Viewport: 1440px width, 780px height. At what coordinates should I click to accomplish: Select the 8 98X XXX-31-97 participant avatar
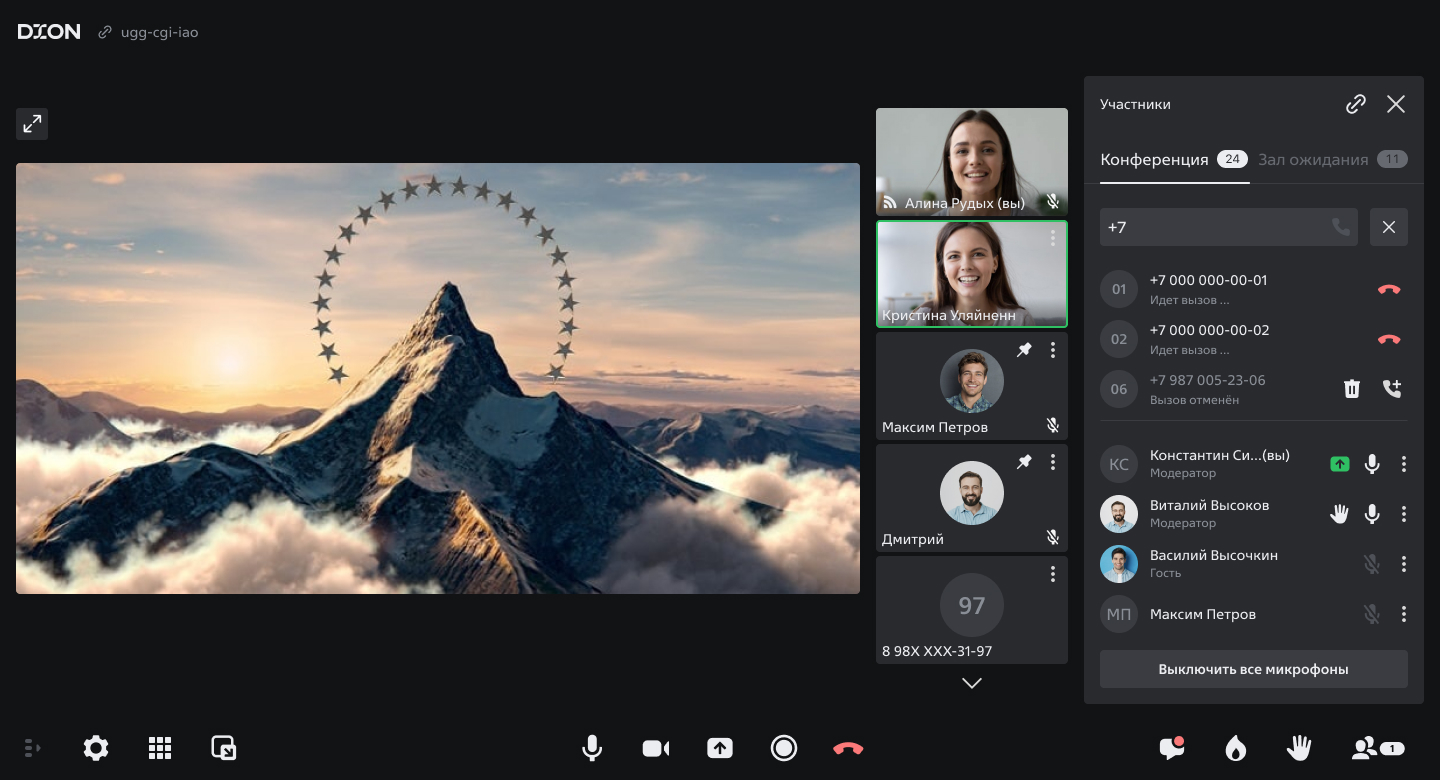point(972,605)
